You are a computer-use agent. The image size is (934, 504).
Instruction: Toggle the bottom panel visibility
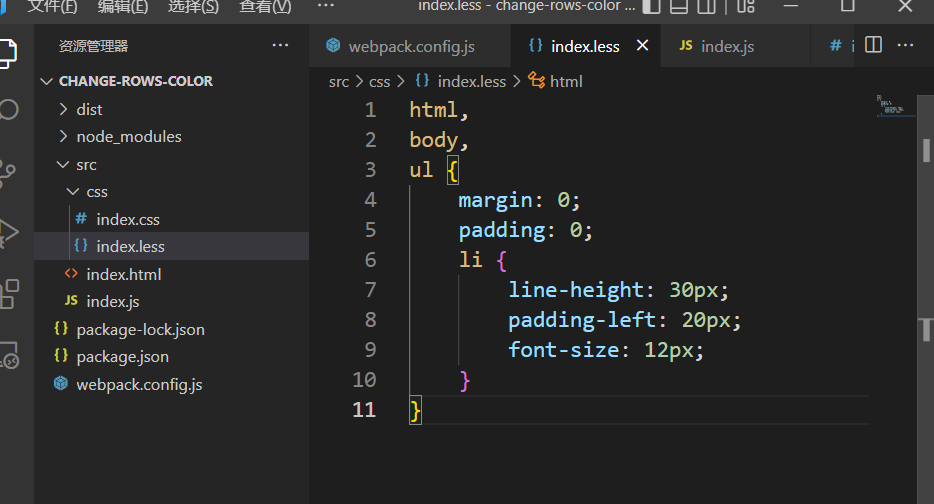tap(679, 7)
